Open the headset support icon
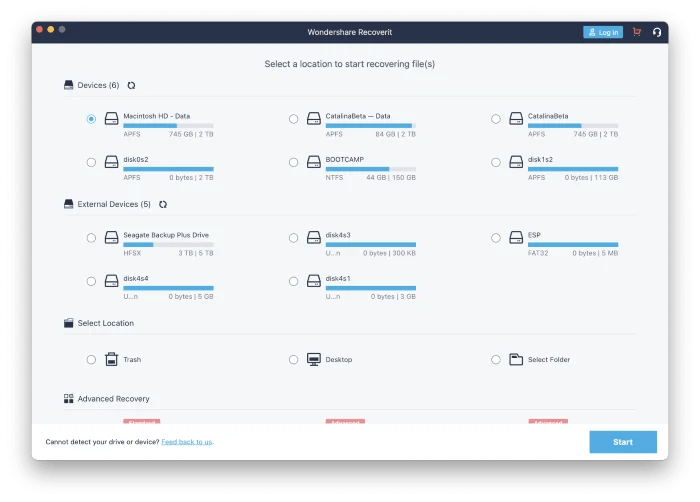 coord(657,32)
